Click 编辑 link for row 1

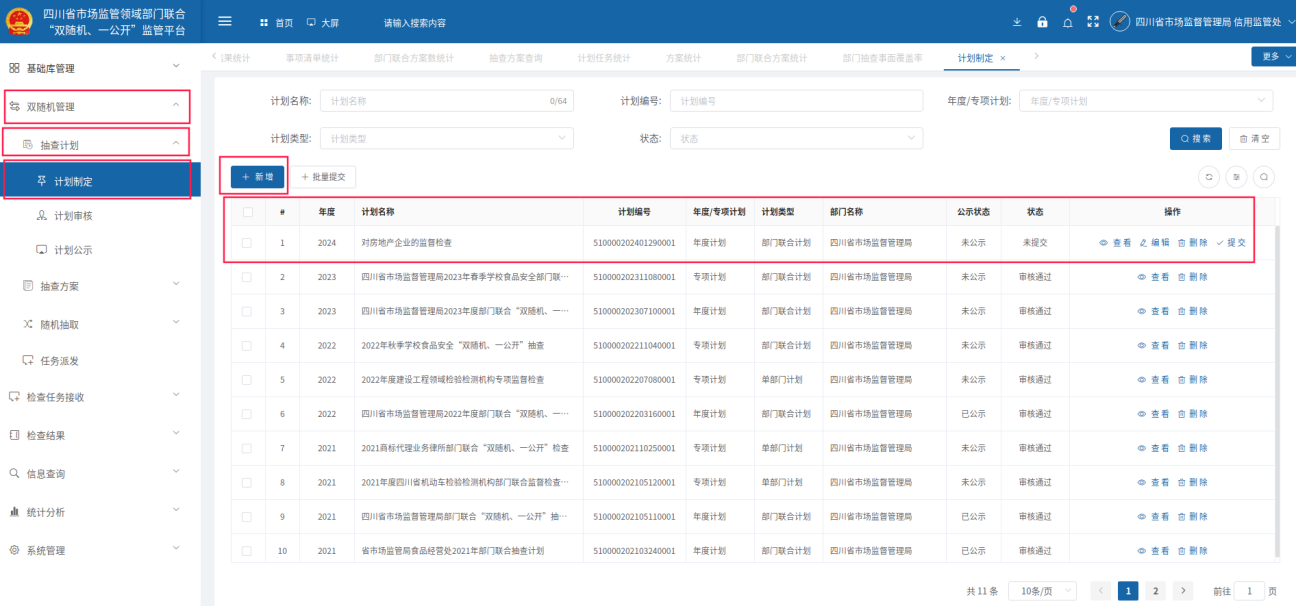(x=1154, y=243)
